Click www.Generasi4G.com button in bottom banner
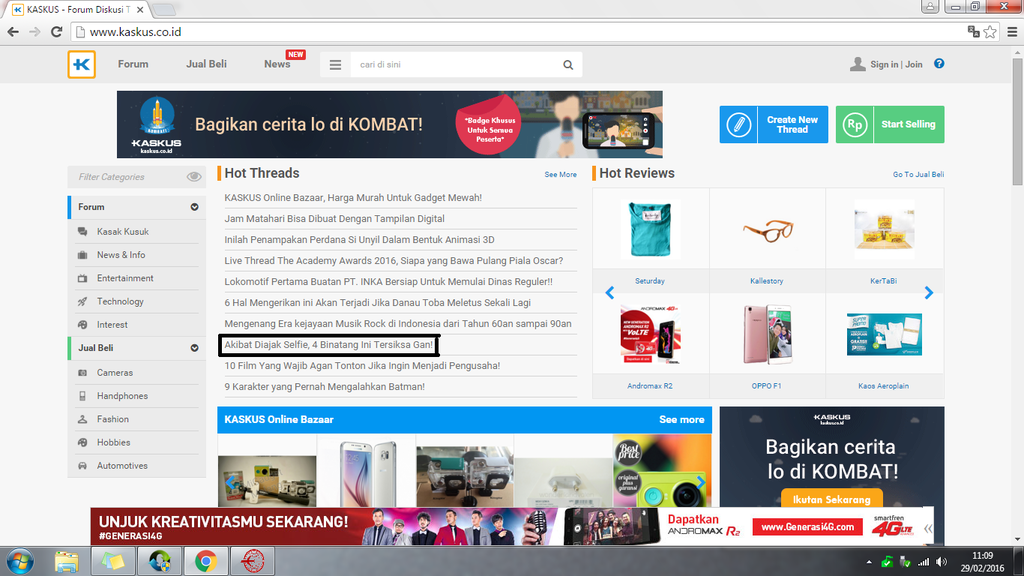The image size is (1024, 576). tap(807, 526)
